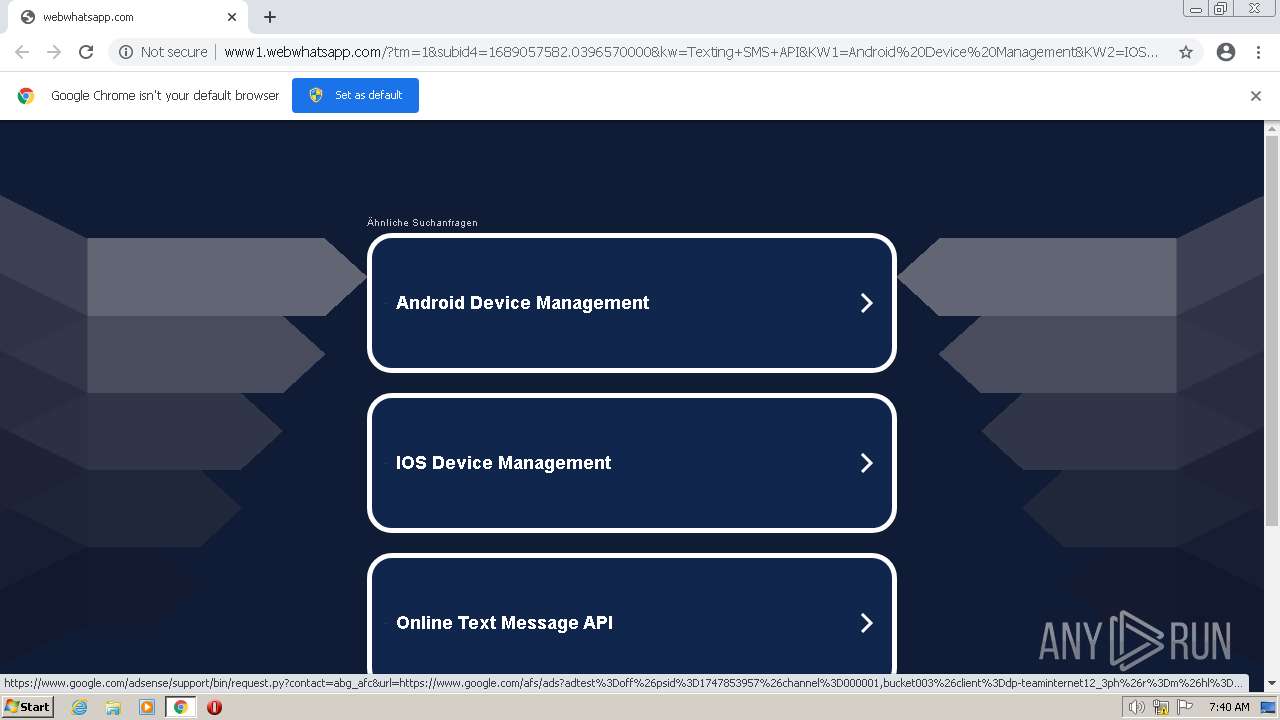
Task: Dismiss the default browser infobar
Action: pyautogui.click(x=1256, y=96)
